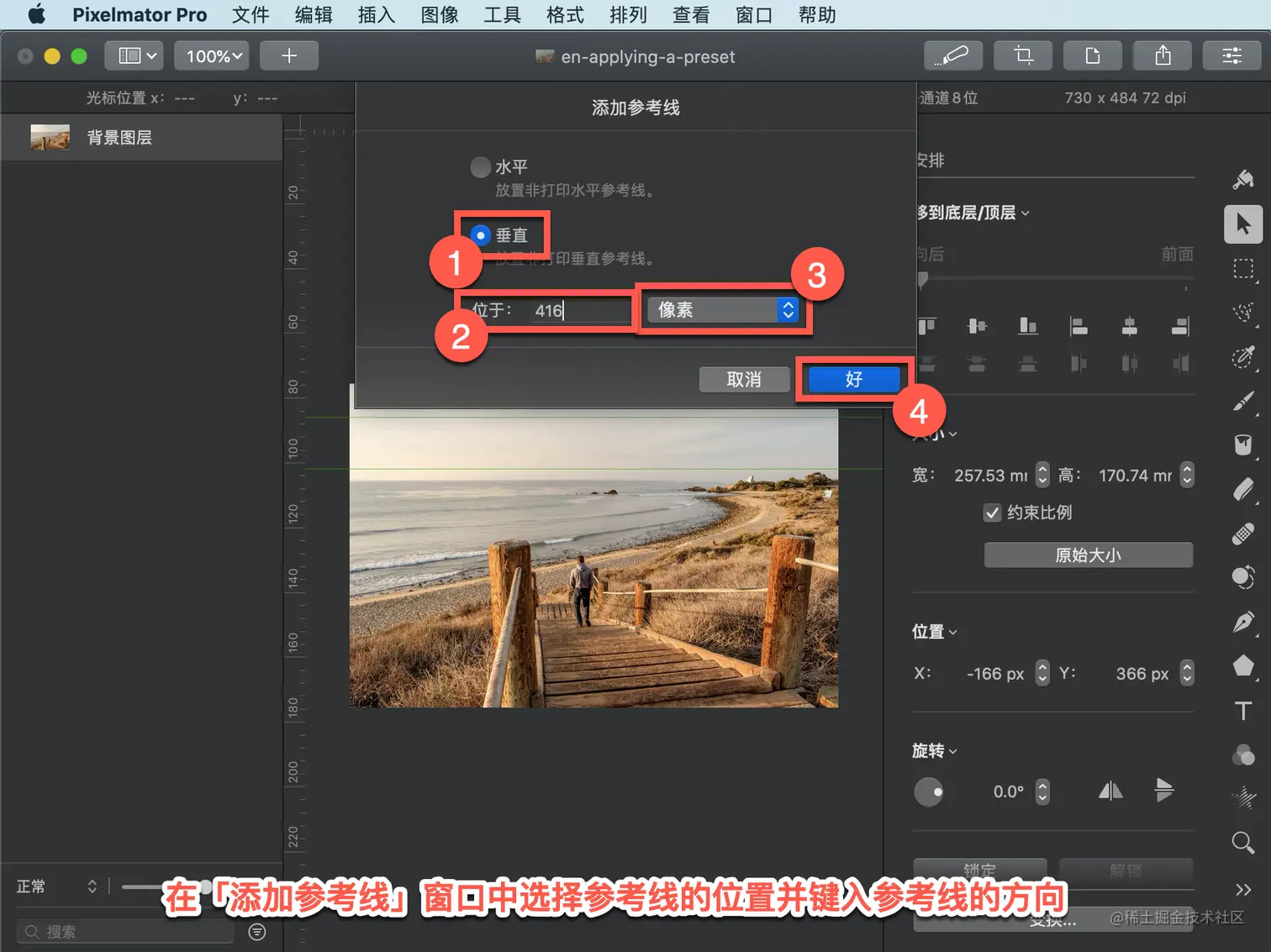Click the plus add button in toolbar
1271x952 pixels.
(289, 55)
